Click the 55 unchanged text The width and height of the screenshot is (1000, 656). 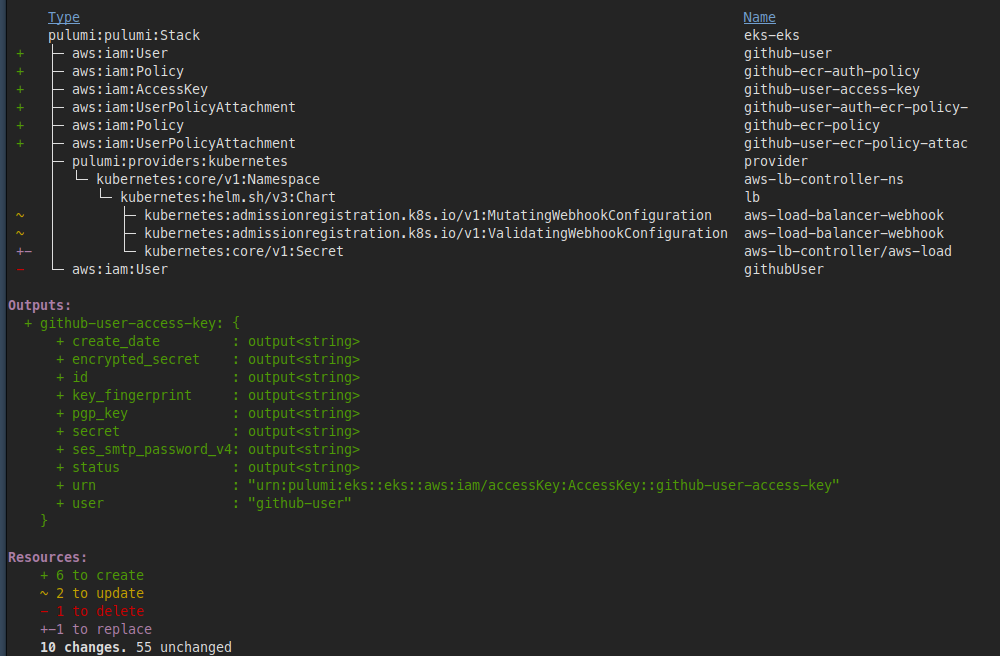[x=184, y=647]
